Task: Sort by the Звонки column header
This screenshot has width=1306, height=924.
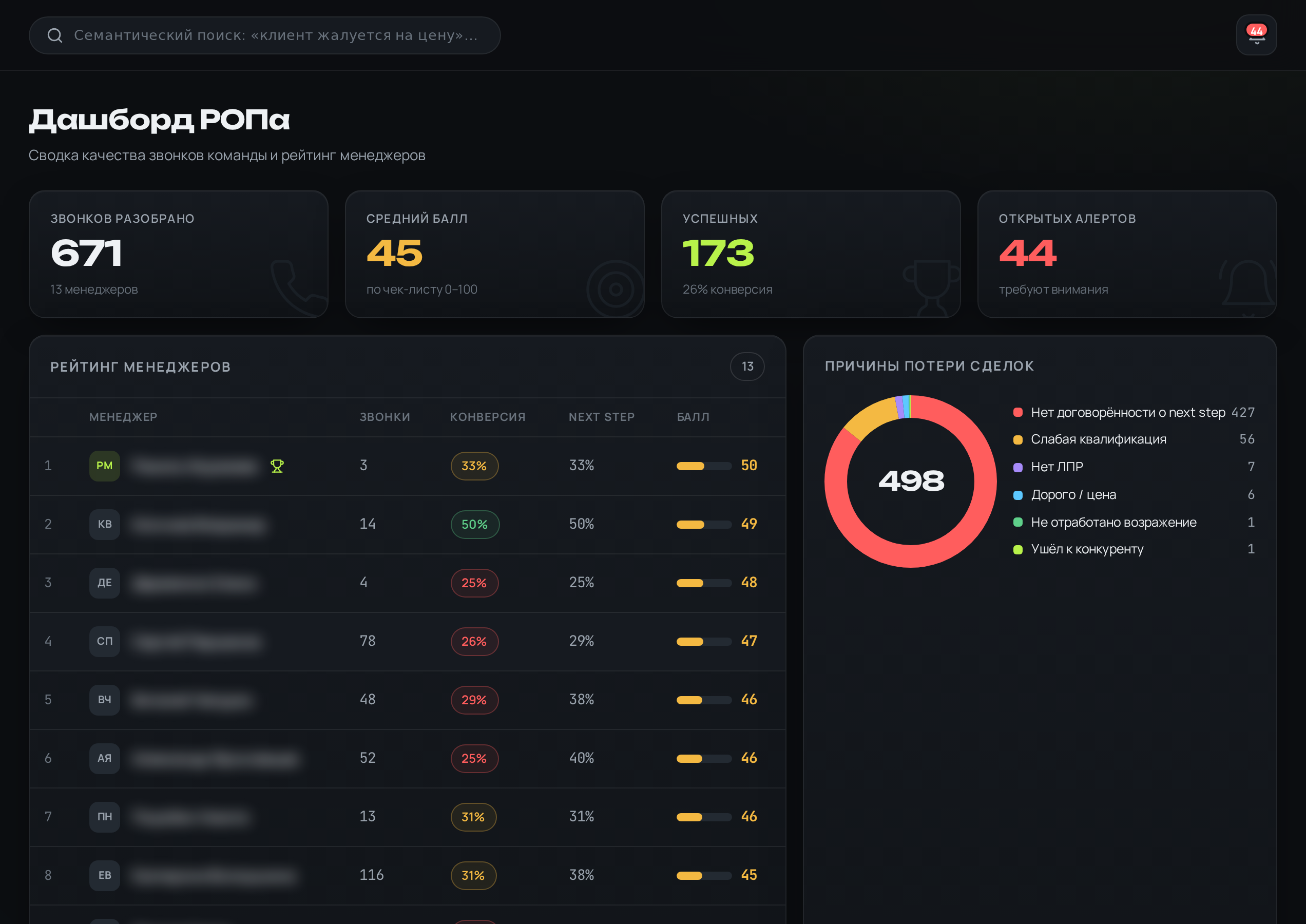Action: pos(385,417)
